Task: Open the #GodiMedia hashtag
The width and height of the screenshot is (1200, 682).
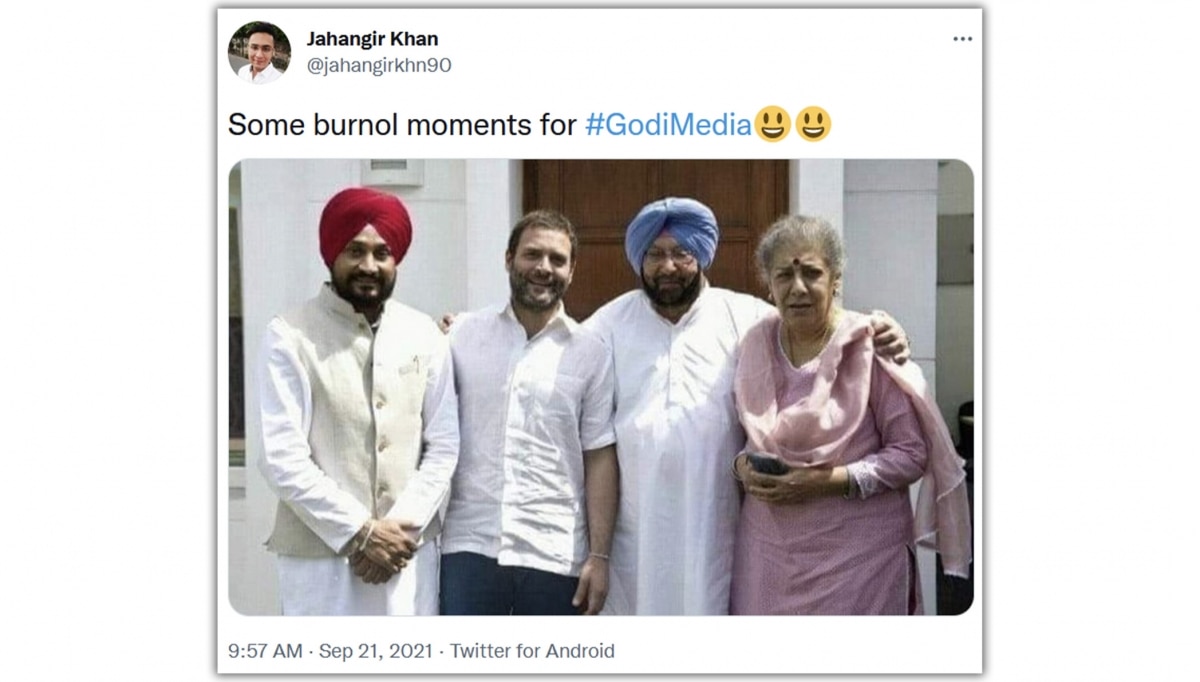Action: click(667, 125)
